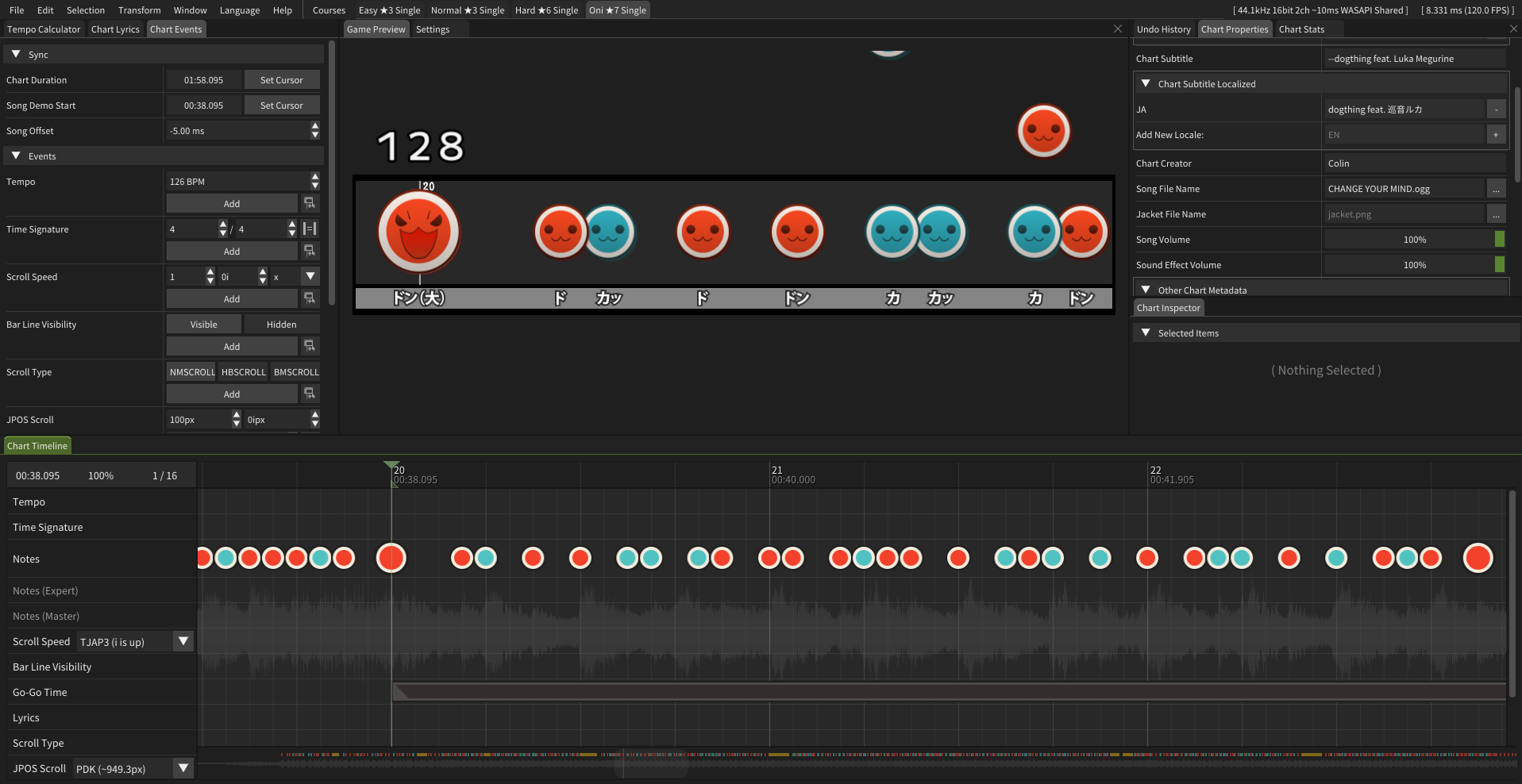Click the insert-at-selection icon beside Tempo Add

click(310, 203)
